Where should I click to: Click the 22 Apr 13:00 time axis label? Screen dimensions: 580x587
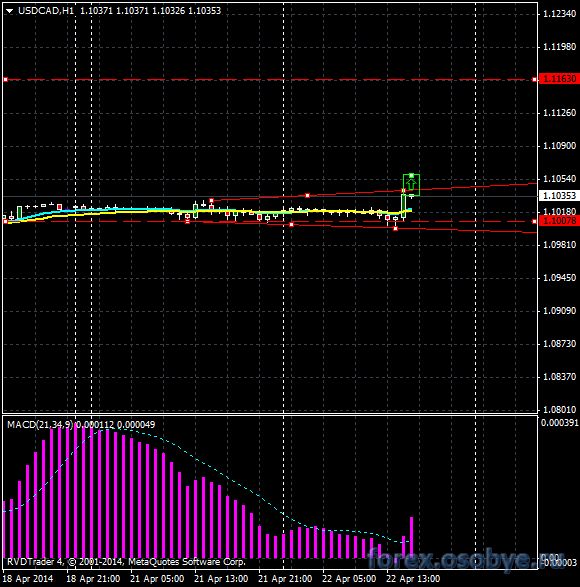(x=413, y=579)
